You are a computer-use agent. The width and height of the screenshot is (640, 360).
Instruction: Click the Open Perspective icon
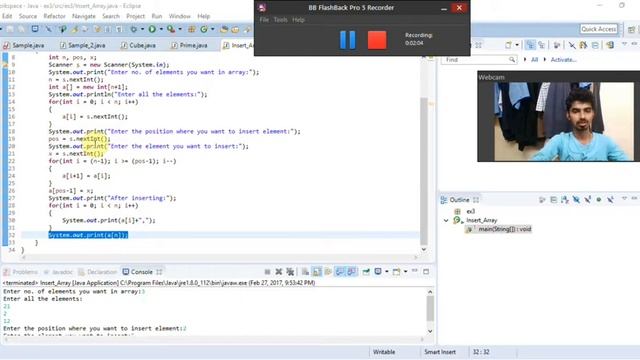pyautogui.click(x=631, y=29)
